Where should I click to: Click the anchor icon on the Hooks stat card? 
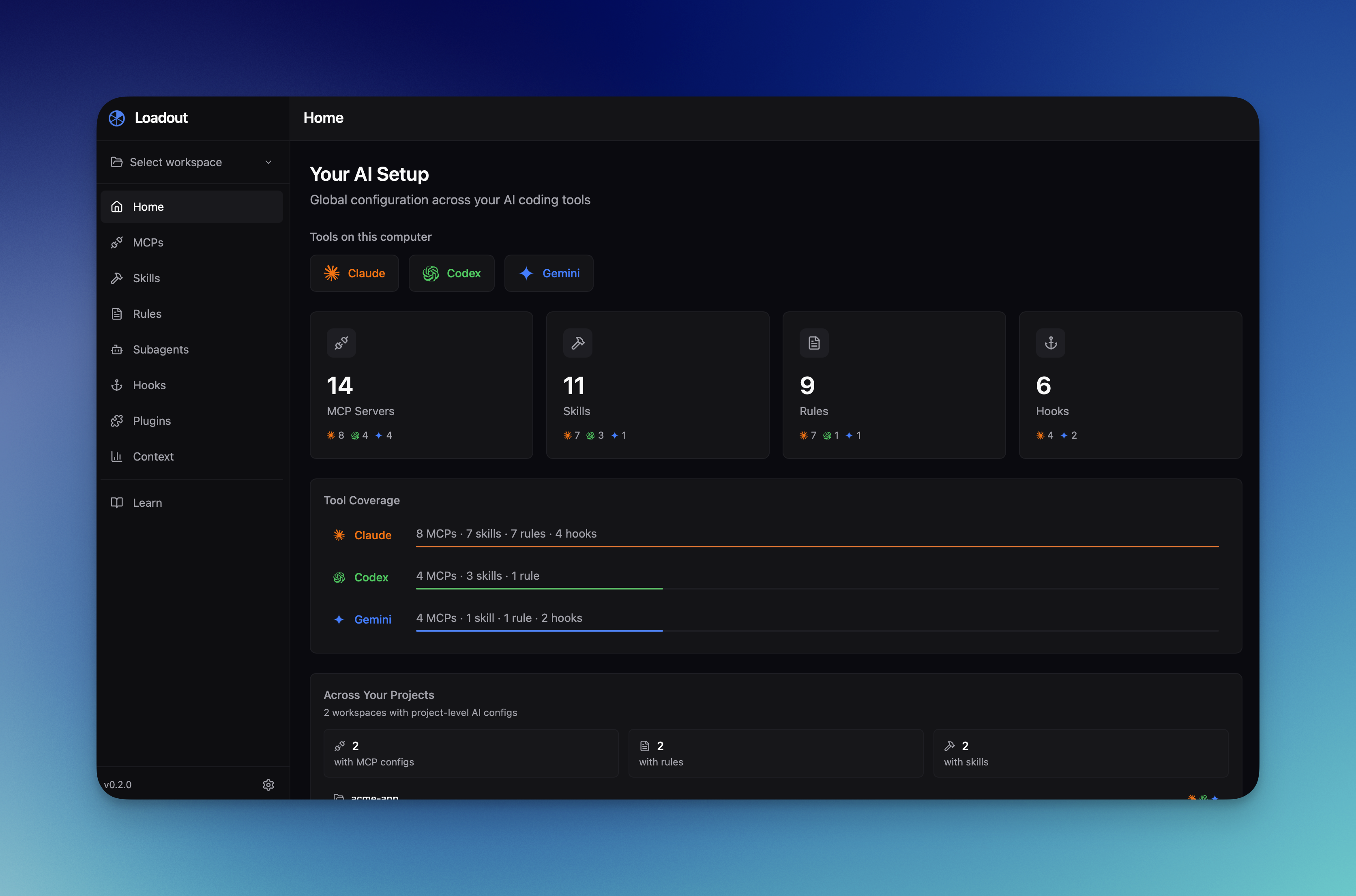pyautogui.click(x=1050, y=343)
